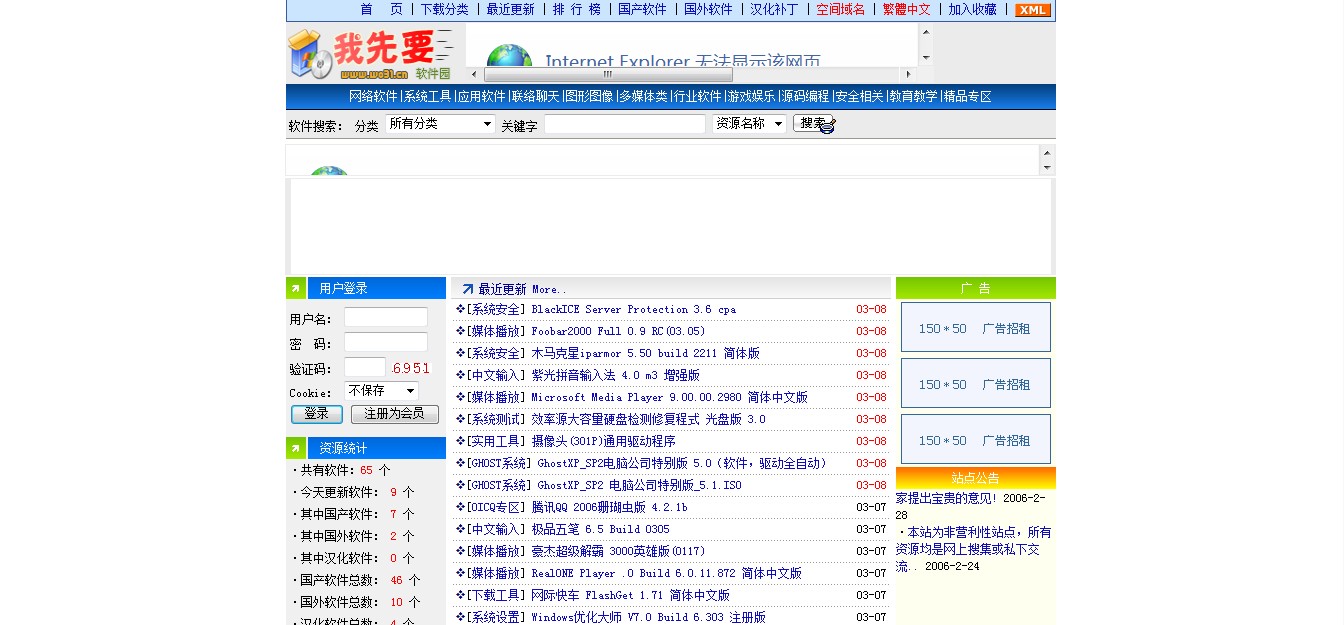This screenshot has height=625, width=1344.
Task: Open 下载分类 in the top navigation
Action: pyautogui.click(x=444, y=9)
